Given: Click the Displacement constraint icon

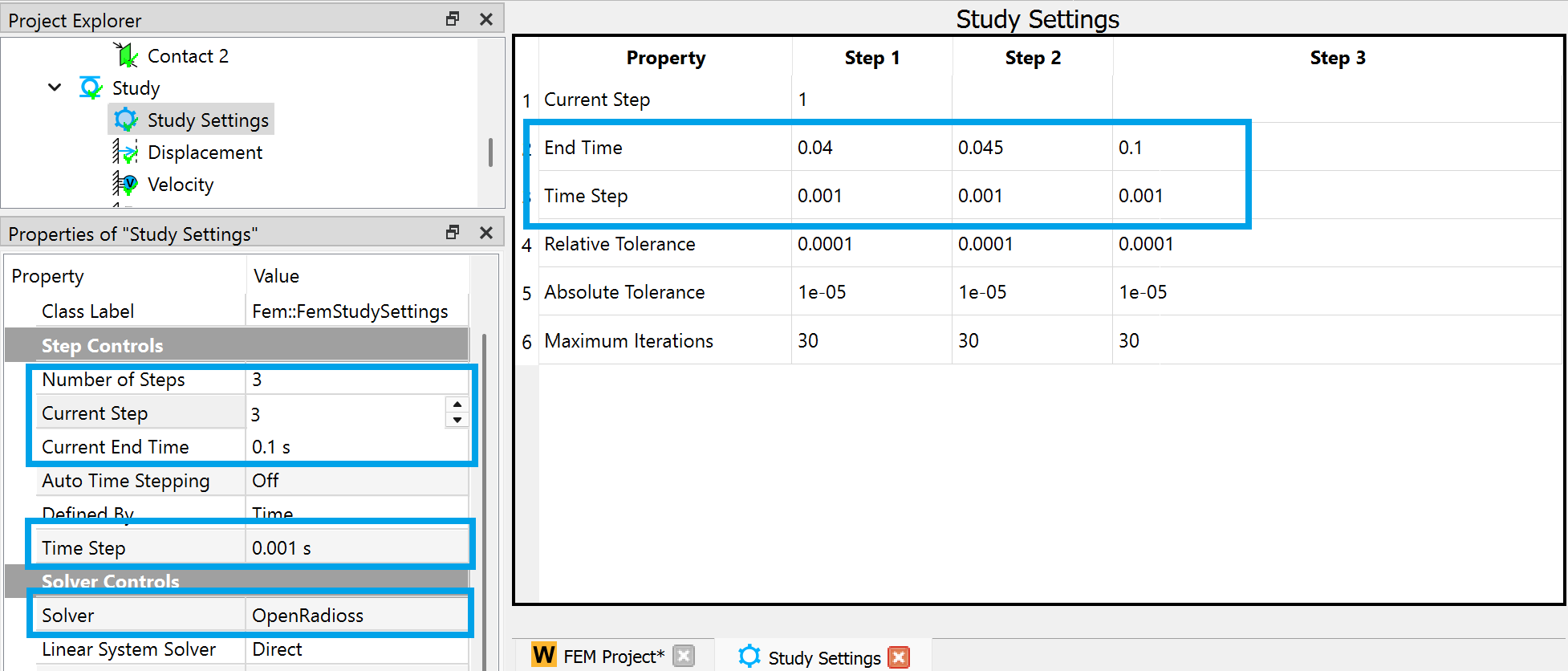Looking at the screenshot, I should pos(125,152).
